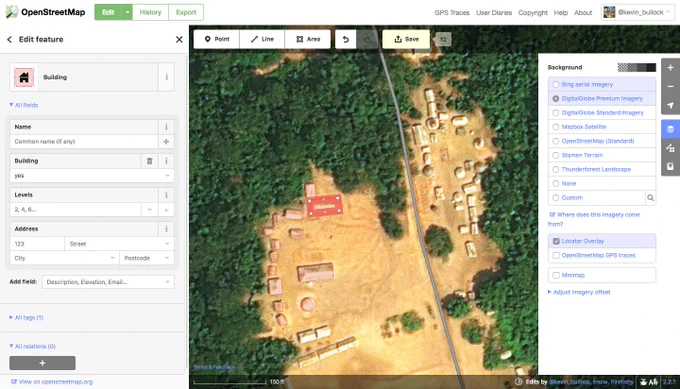Collapse the All fields section
Screen dimensions: 680x389
pos(24,105)
